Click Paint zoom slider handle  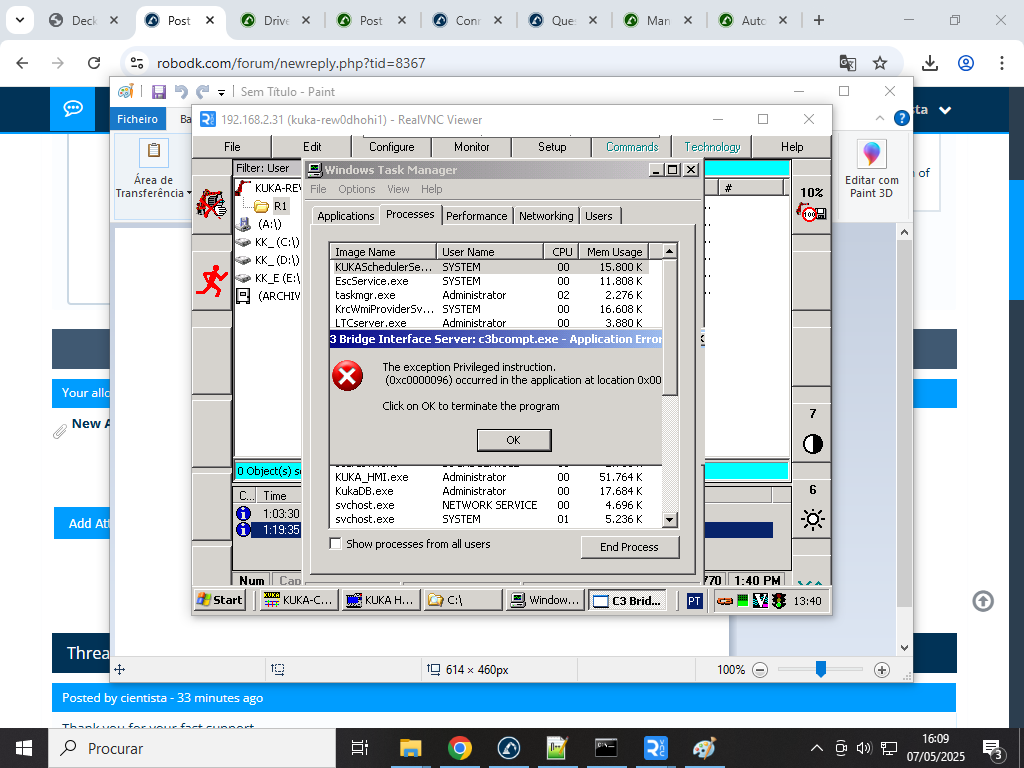click(821, 669)
